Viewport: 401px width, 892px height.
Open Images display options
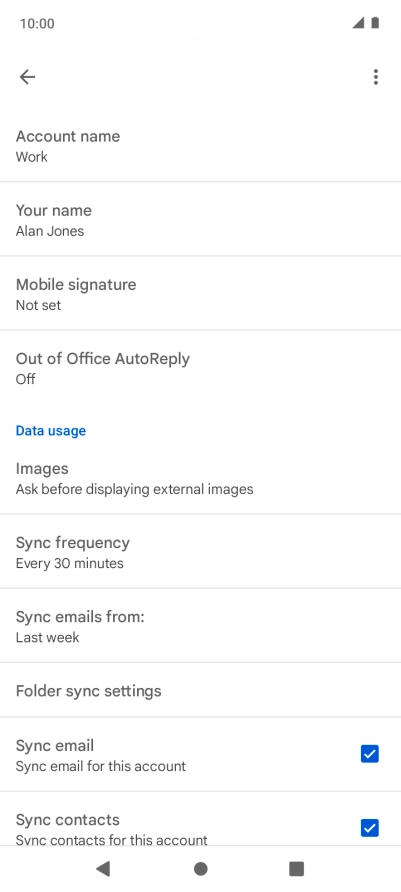pos(200,478)
